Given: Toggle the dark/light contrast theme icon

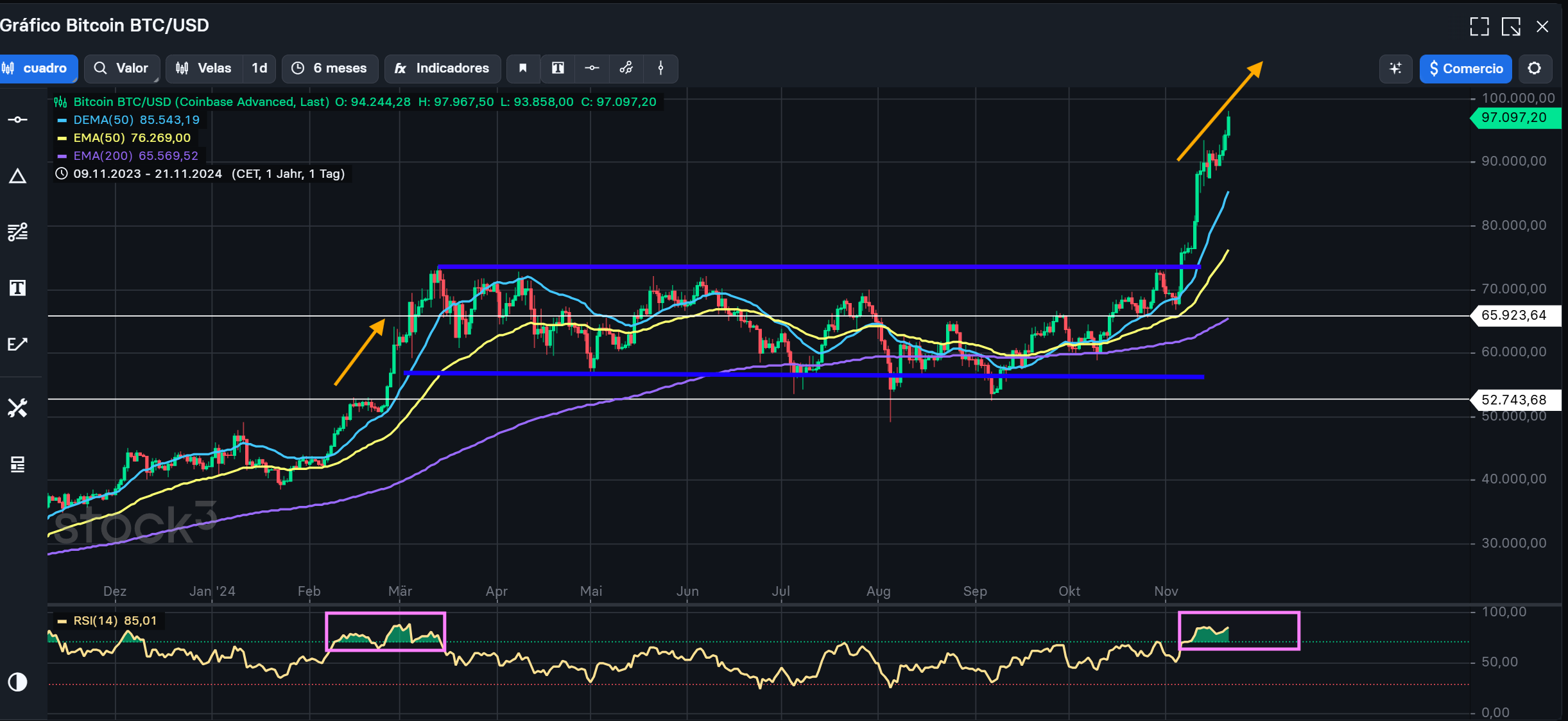Looking at the screenshot, I should tap(17, 682).
